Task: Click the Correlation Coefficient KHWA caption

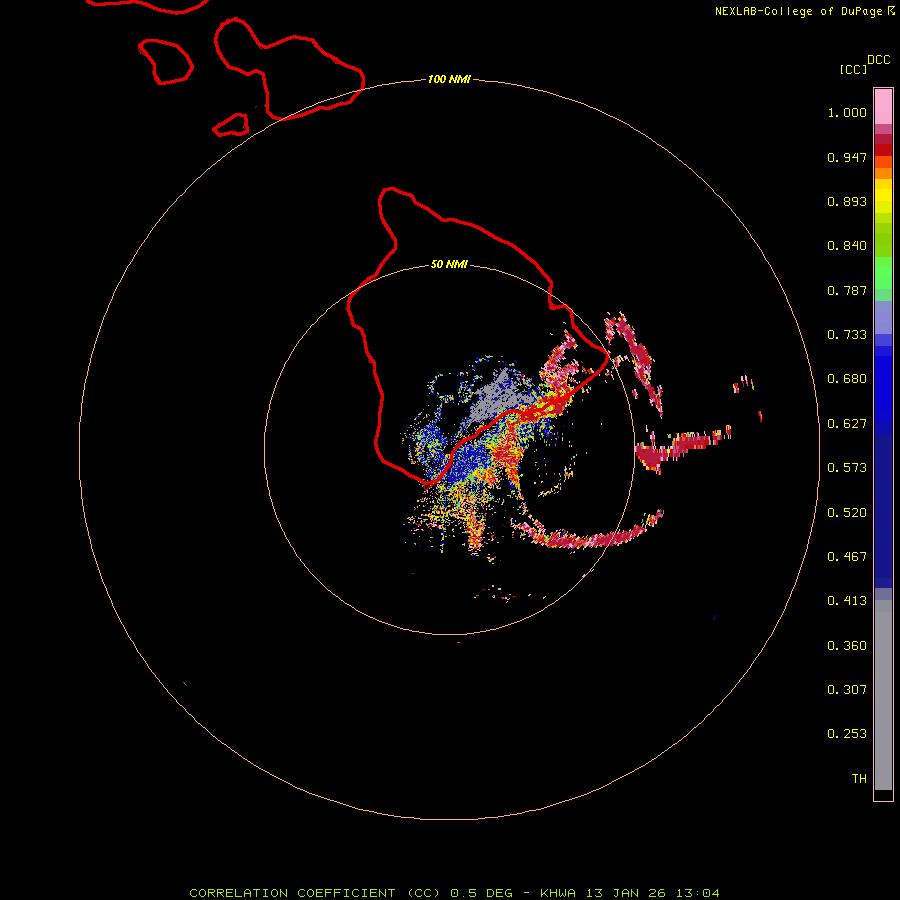Action: tap(454, 893)
